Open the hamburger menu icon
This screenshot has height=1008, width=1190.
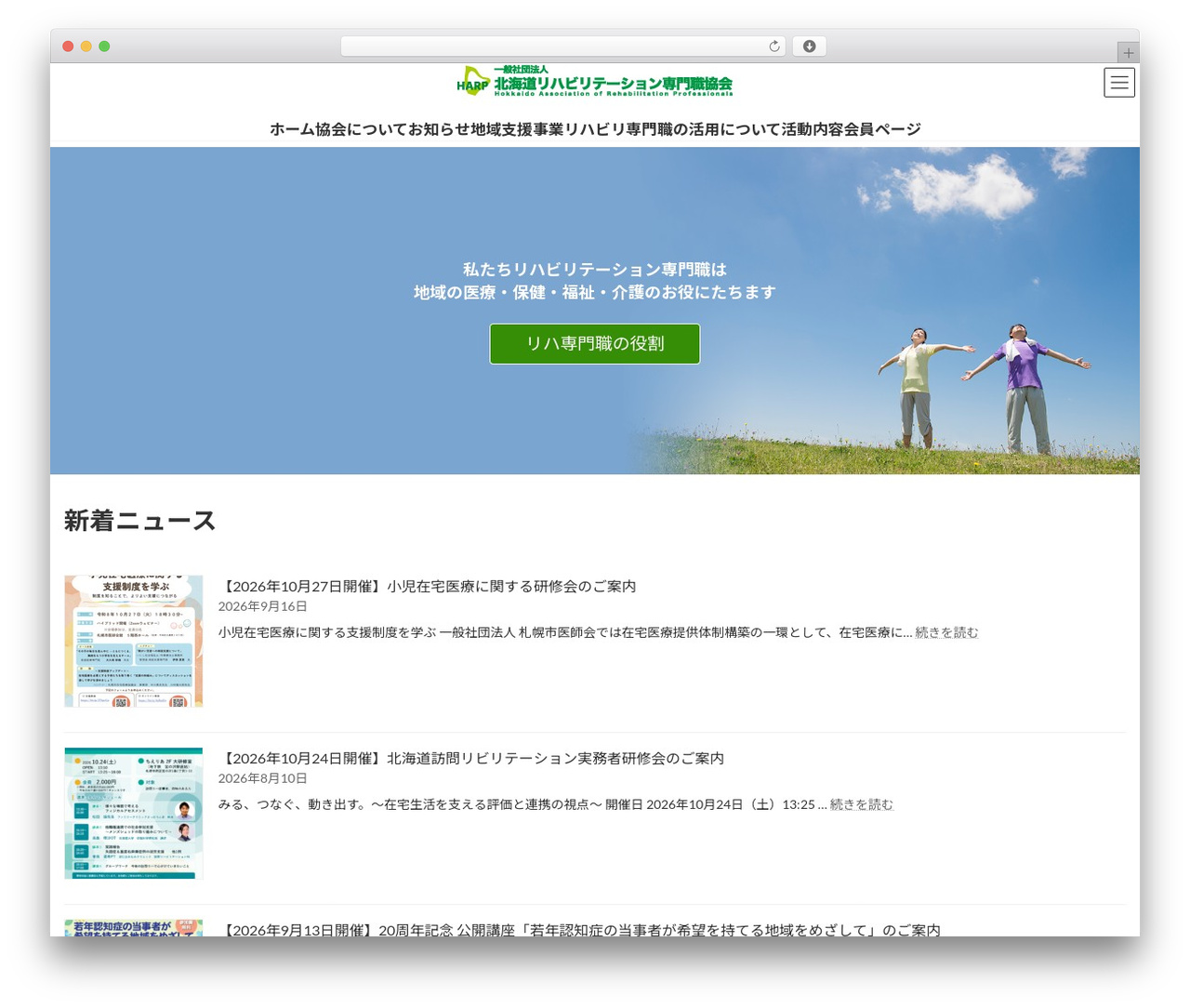coord(1119,83)
